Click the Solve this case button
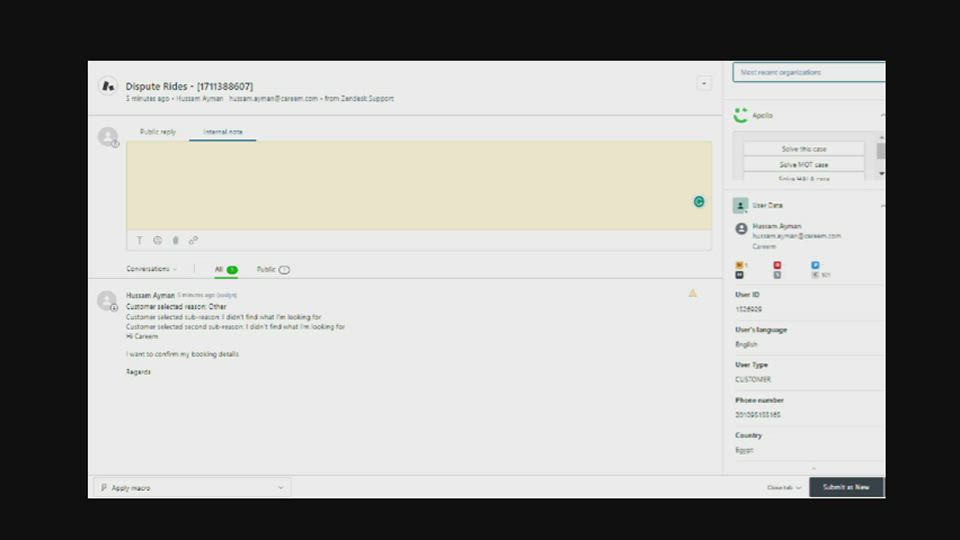This screenshot has height=540, width=960. [x=803, y=149]
